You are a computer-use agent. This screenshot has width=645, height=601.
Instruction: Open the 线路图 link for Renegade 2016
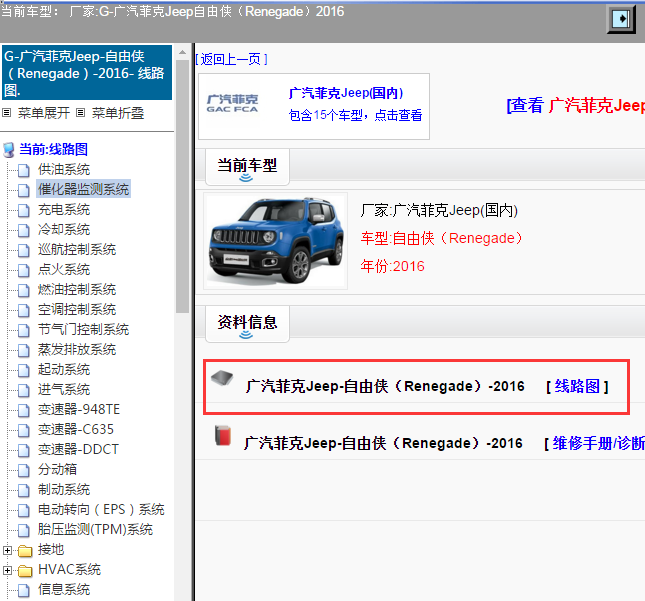coord(577,386)
